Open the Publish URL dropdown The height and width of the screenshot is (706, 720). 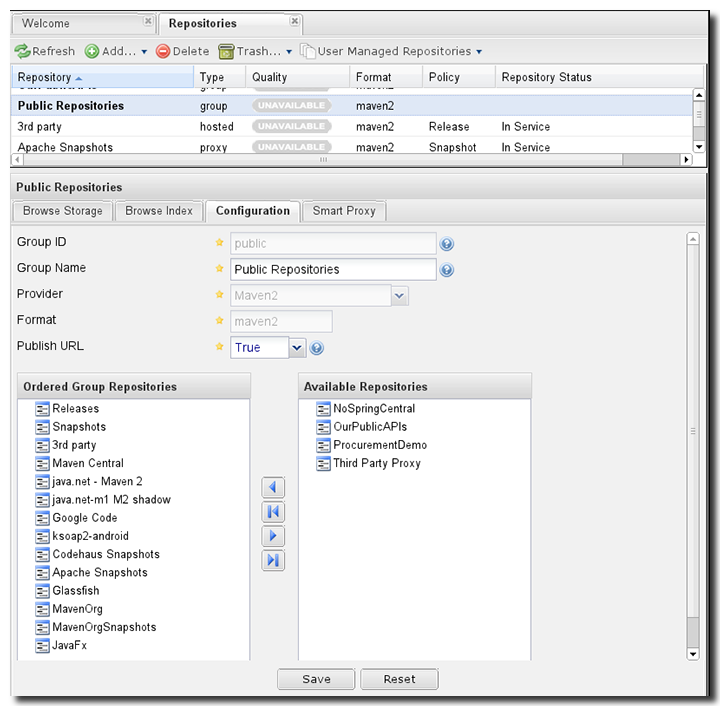(x=297, y=347)
